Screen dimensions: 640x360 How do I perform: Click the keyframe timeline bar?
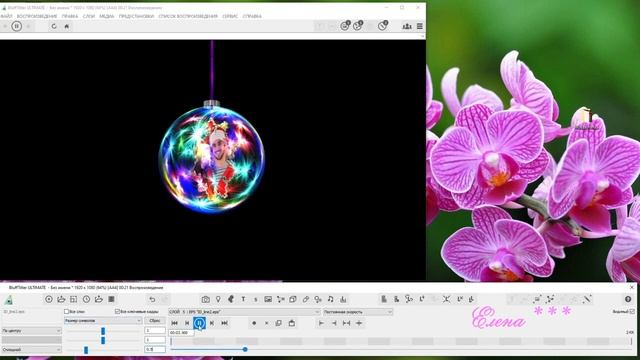pyautogui.click(x=401, y=341)
